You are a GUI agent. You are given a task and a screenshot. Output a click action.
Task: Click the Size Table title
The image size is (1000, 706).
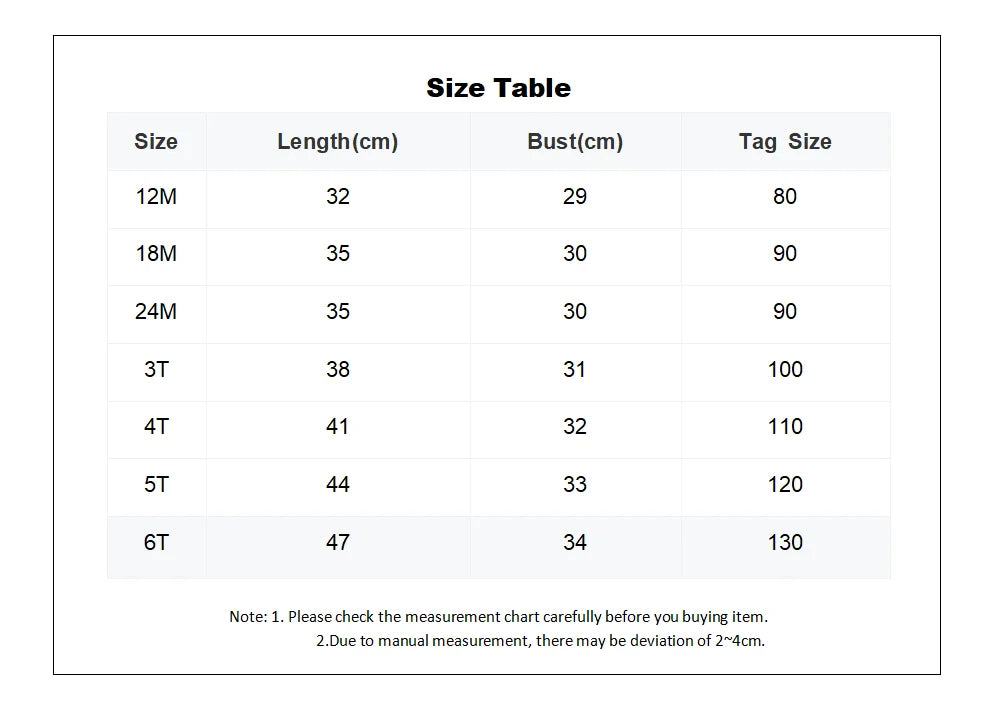pos(498,88)
